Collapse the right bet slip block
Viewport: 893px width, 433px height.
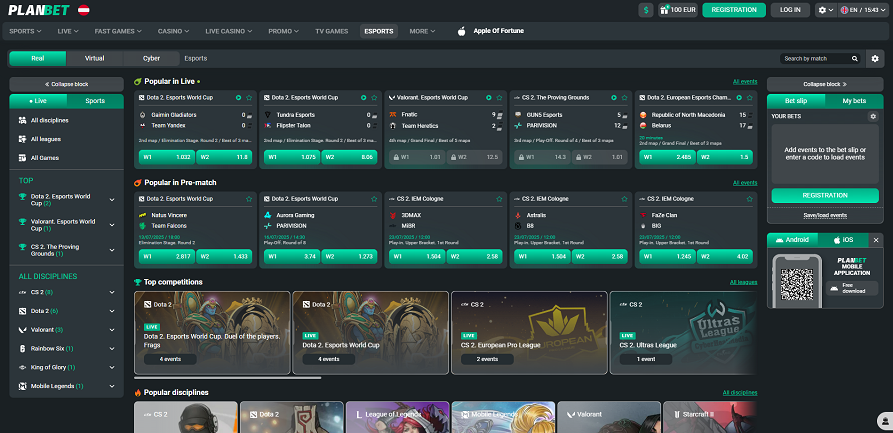[825, 84]
